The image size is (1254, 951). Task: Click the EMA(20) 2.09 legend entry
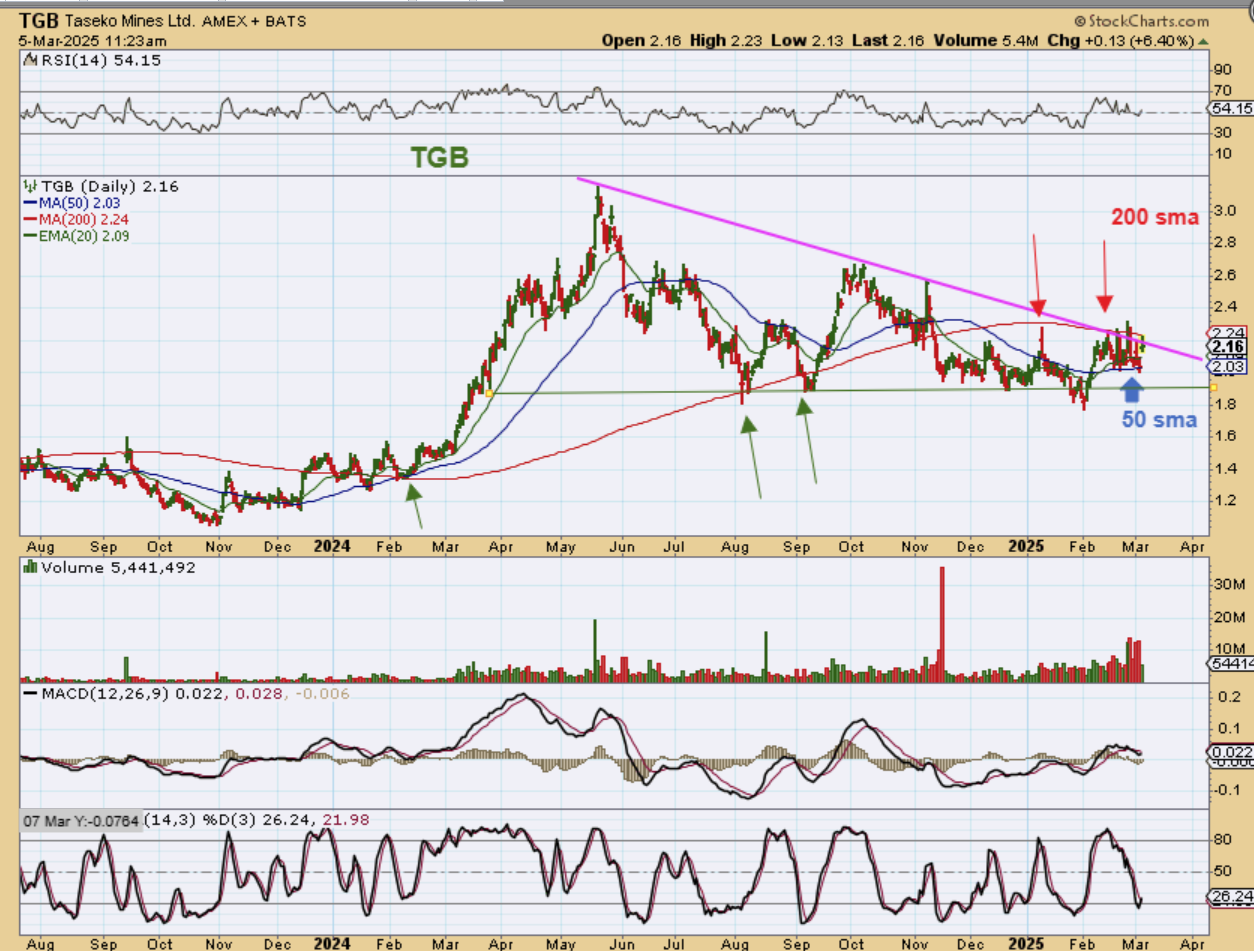pos(82,236)
